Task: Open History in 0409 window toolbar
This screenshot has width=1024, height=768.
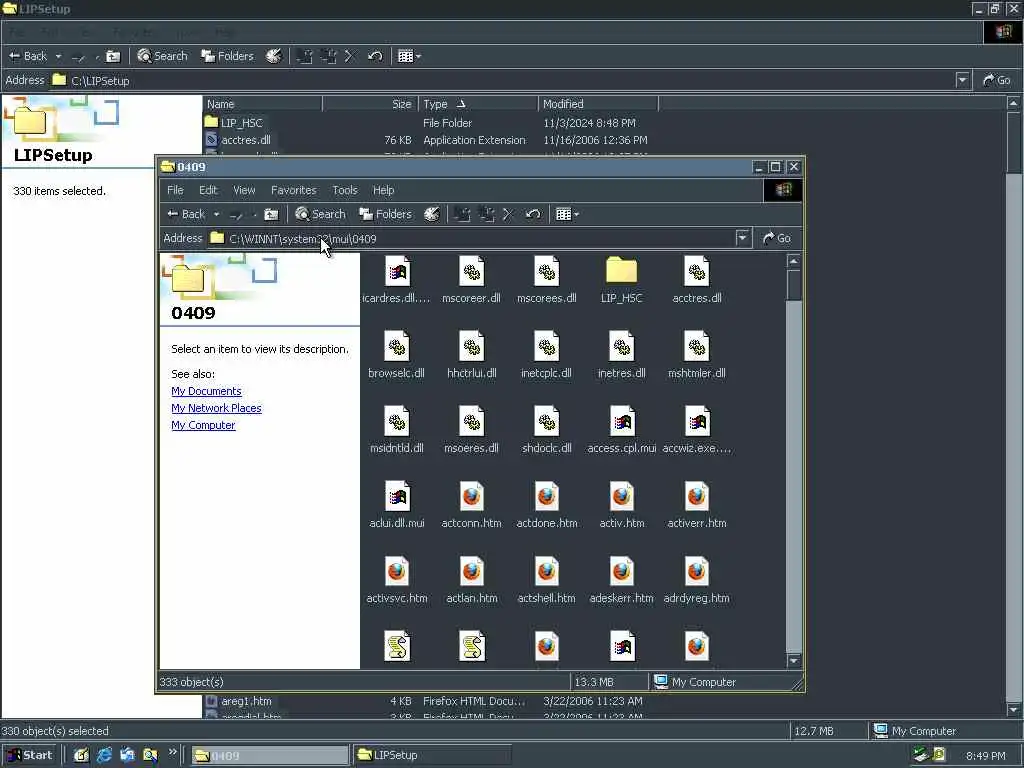Action: pos(432,214)
